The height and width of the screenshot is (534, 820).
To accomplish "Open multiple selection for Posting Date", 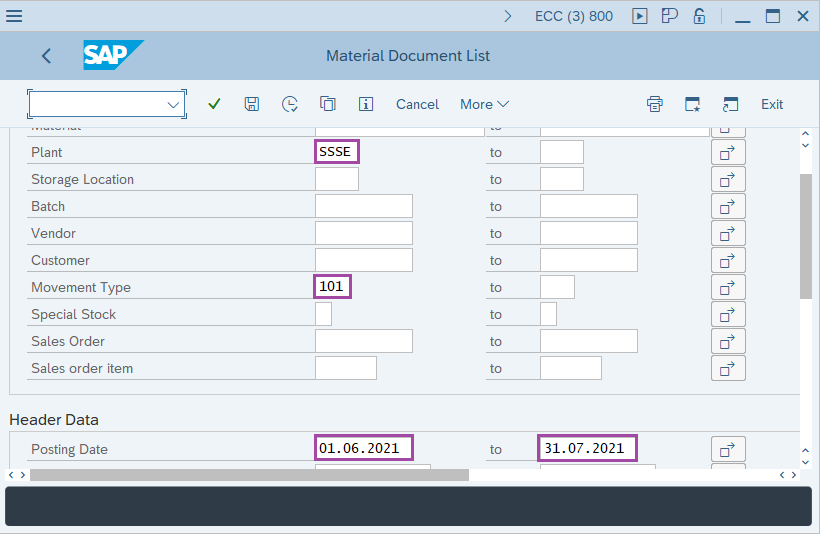I will tap(728, 449).
